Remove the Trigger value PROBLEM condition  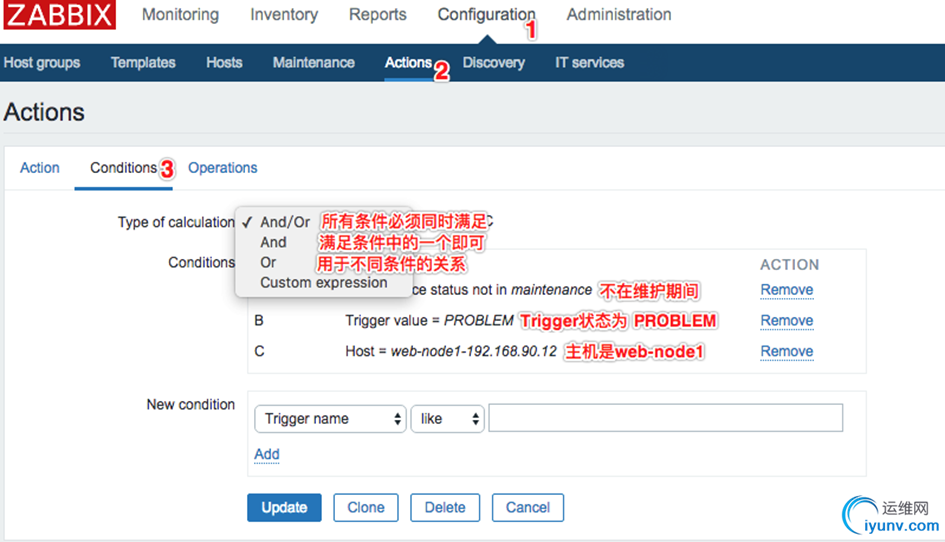tap(786, 321)
